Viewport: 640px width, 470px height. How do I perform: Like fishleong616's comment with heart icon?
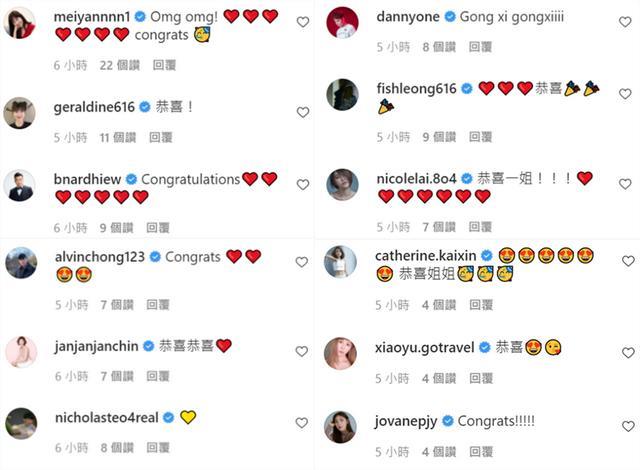[x=625, y=94]
